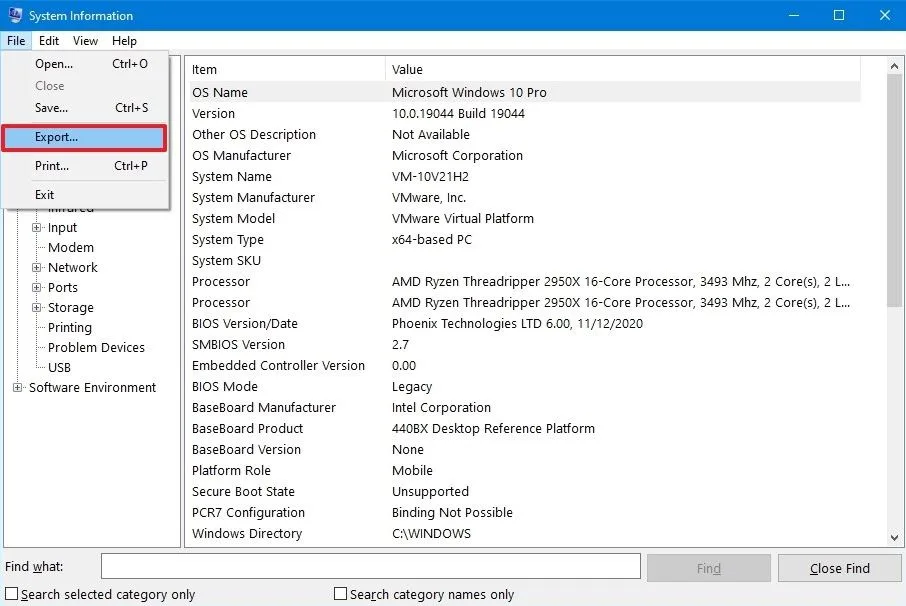The width and height of the screenshot is (906, 606).
Task: Click the Item column header
Action: tap(287, 69)
